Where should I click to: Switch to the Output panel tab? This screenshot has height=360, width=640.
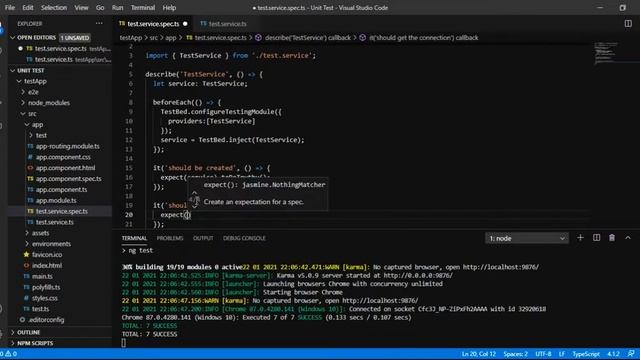coord(203,238)
